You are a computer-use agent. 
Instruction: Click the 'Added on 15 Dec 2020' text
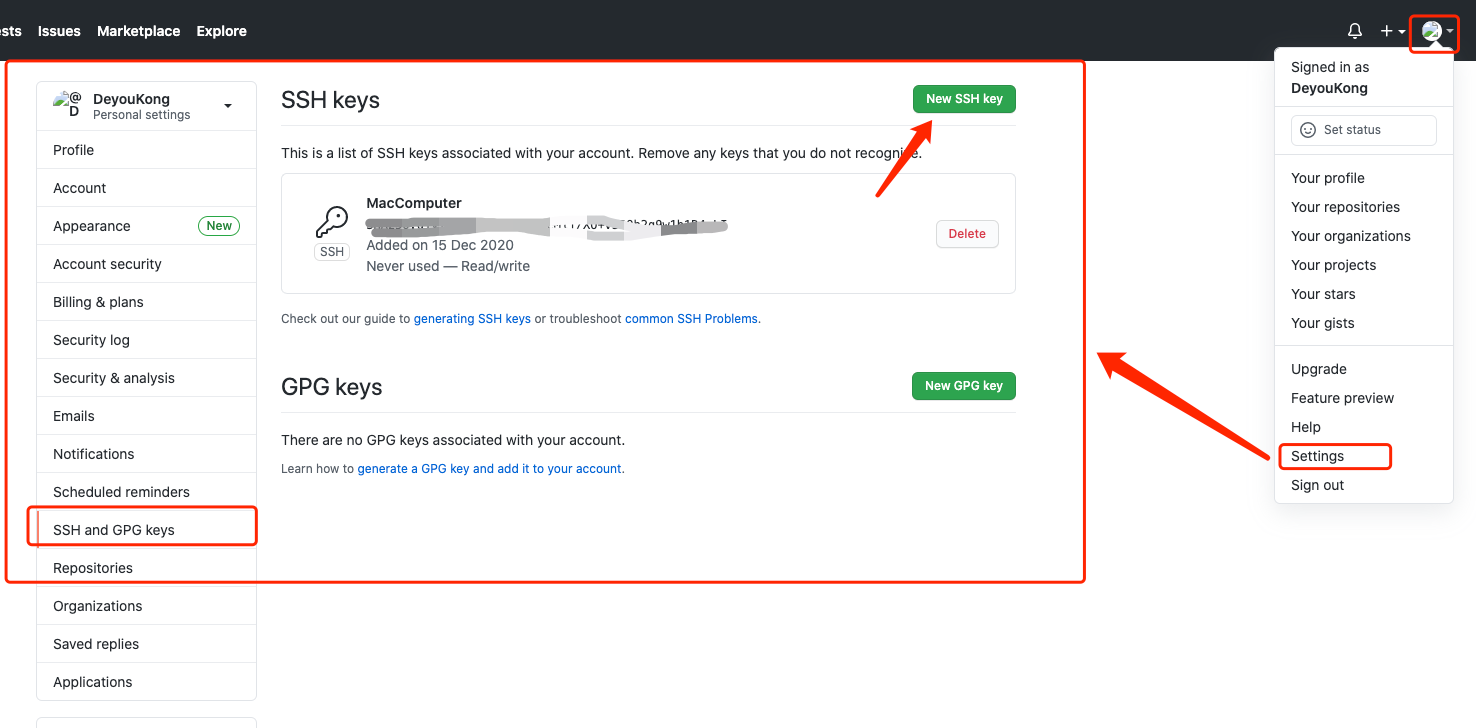pos(440,245)
